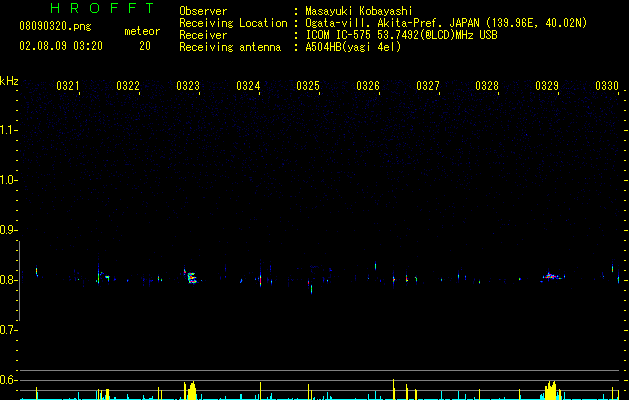629x400 pixels.
Task: Click the meteor label
Action: tap(142, 31)
